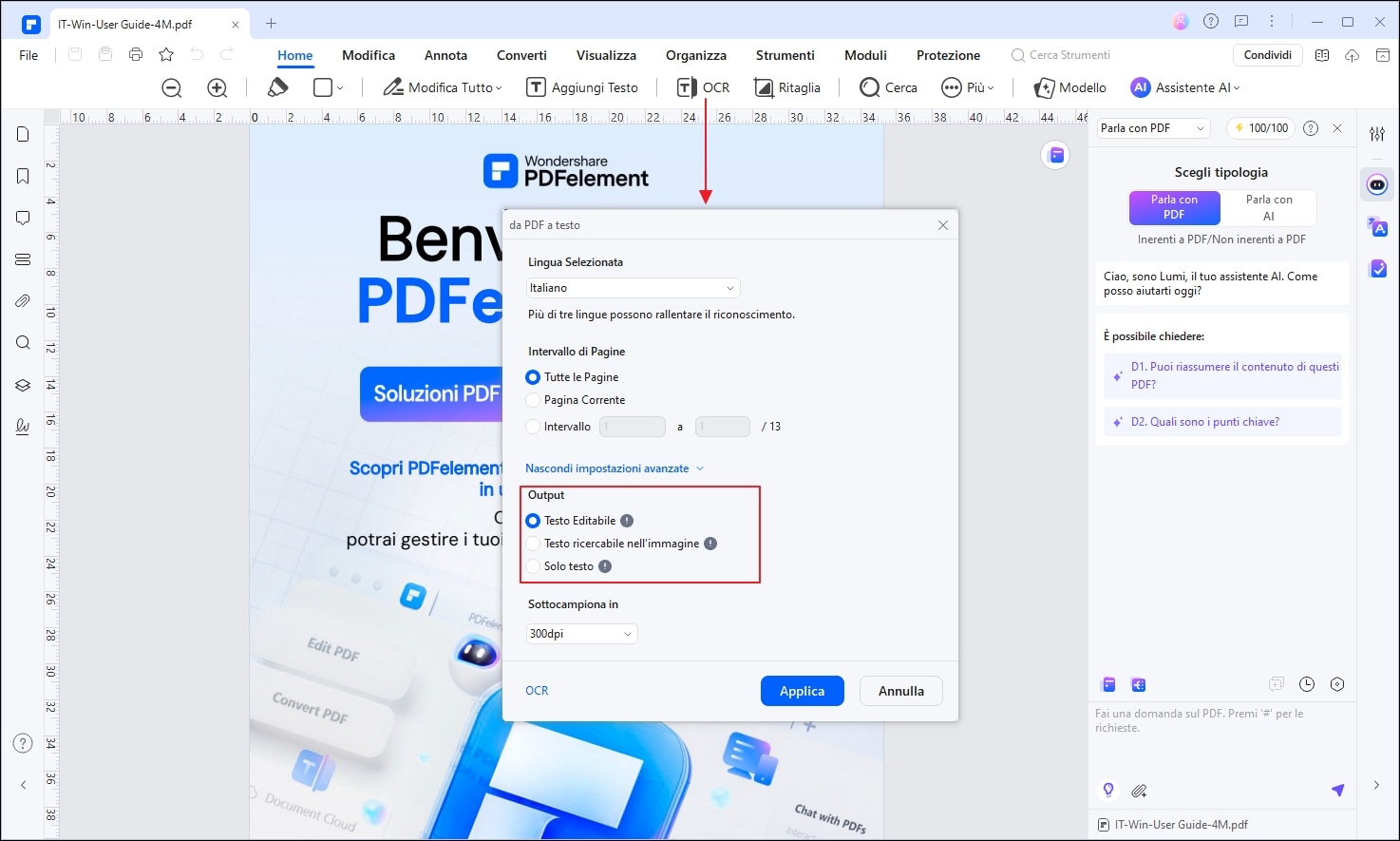Click the floating AI icon on document
The height and width of the screenshot is (841, 1400).
1055,155
